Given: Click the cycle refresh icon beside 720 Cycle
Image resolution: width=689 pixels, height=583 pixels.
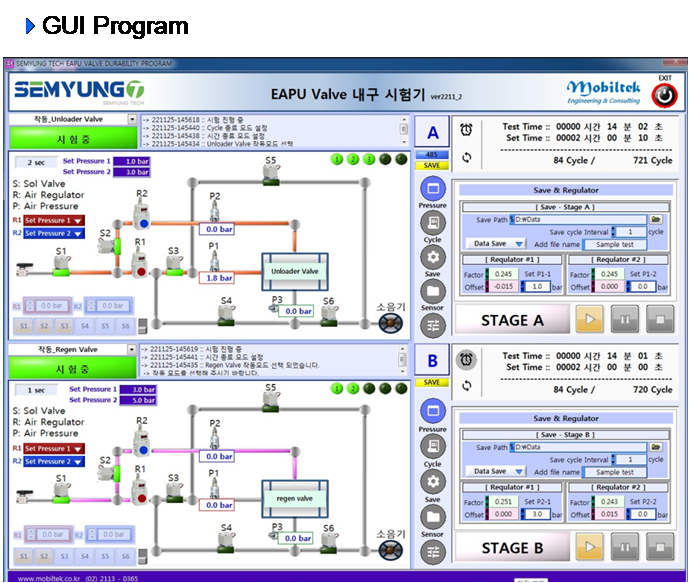Looking at the screenshot, I should (x=467, y=386).
